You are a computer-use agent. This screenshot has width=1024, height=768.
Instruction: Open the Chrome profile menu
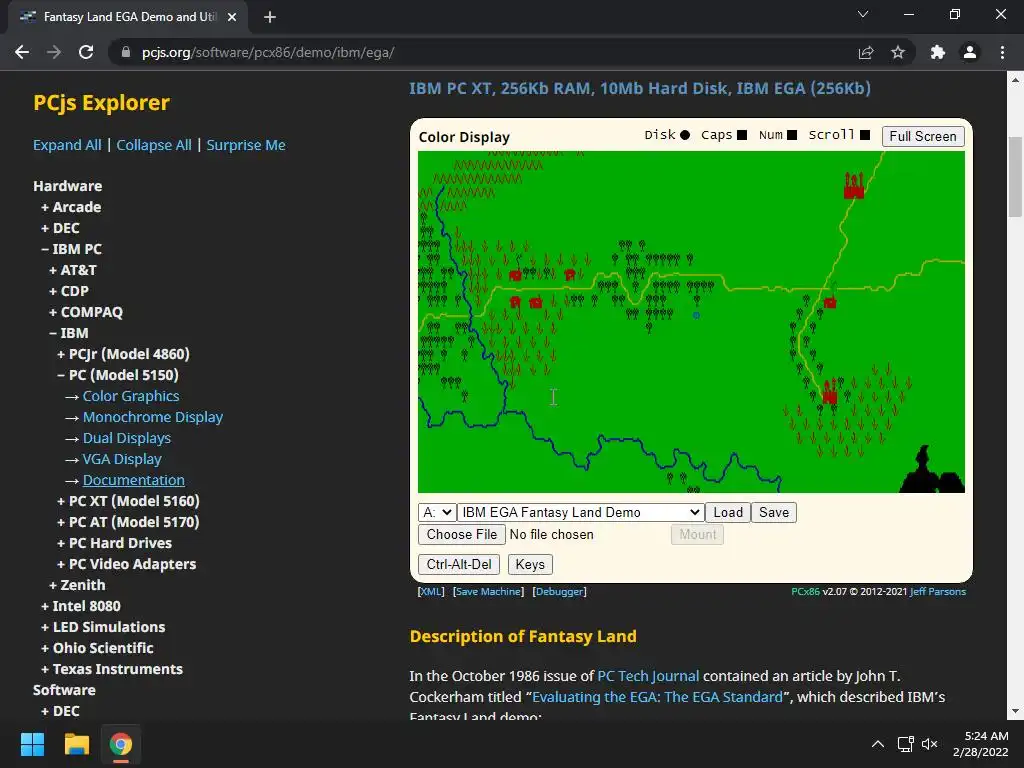pos(970,52)
